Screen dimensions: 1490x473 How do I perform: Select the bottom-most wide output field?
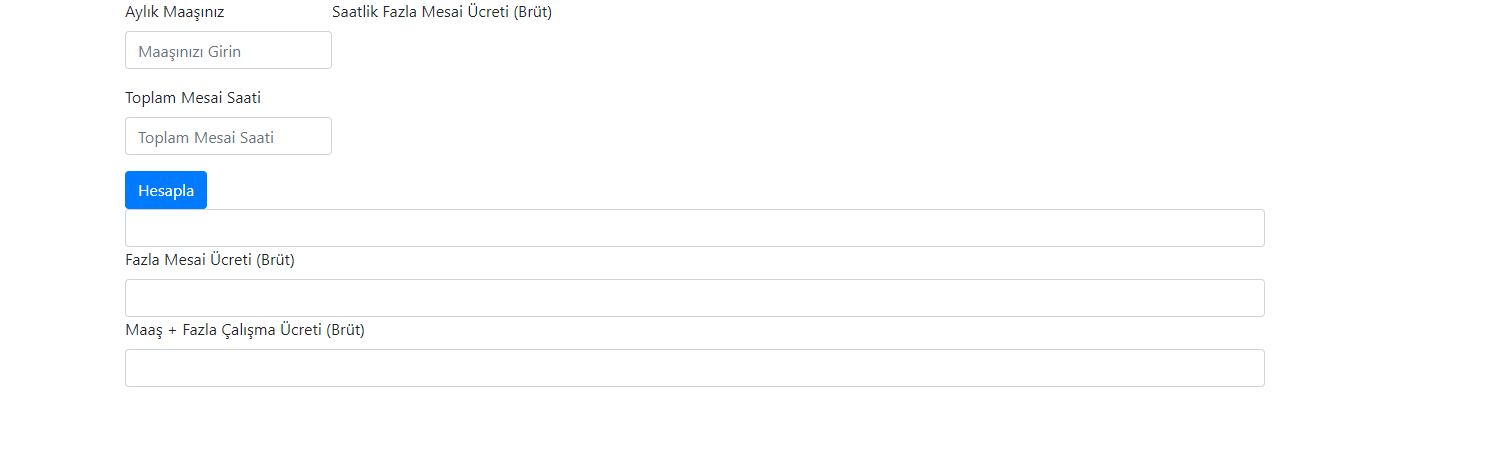(694, 368)
